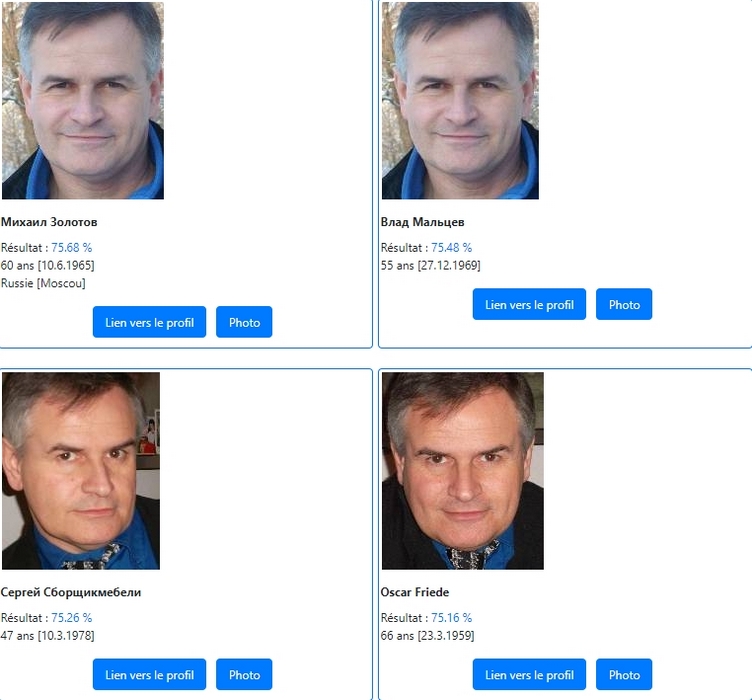Open profile link for Oscar Friede

pyautogui.click(x=529, y=675)
